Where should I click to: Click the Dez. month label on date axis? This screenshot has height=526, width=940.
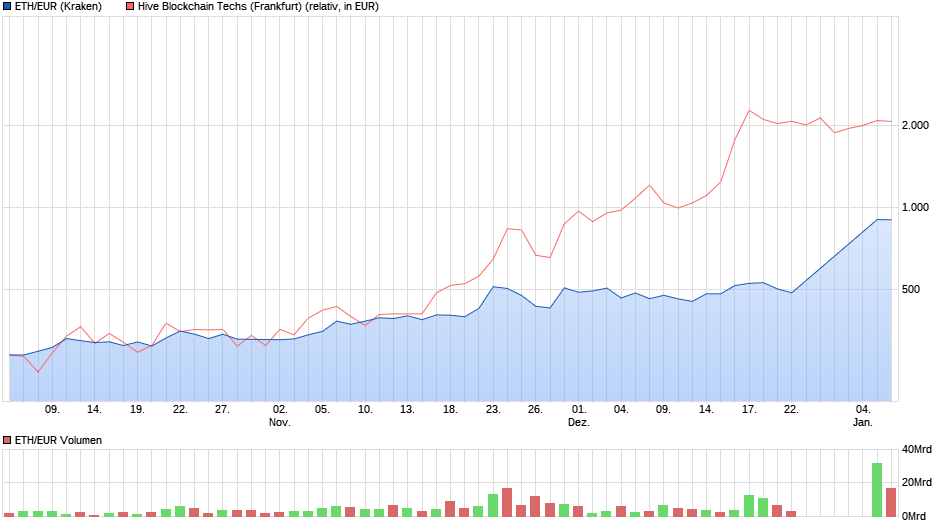[579, 422]
